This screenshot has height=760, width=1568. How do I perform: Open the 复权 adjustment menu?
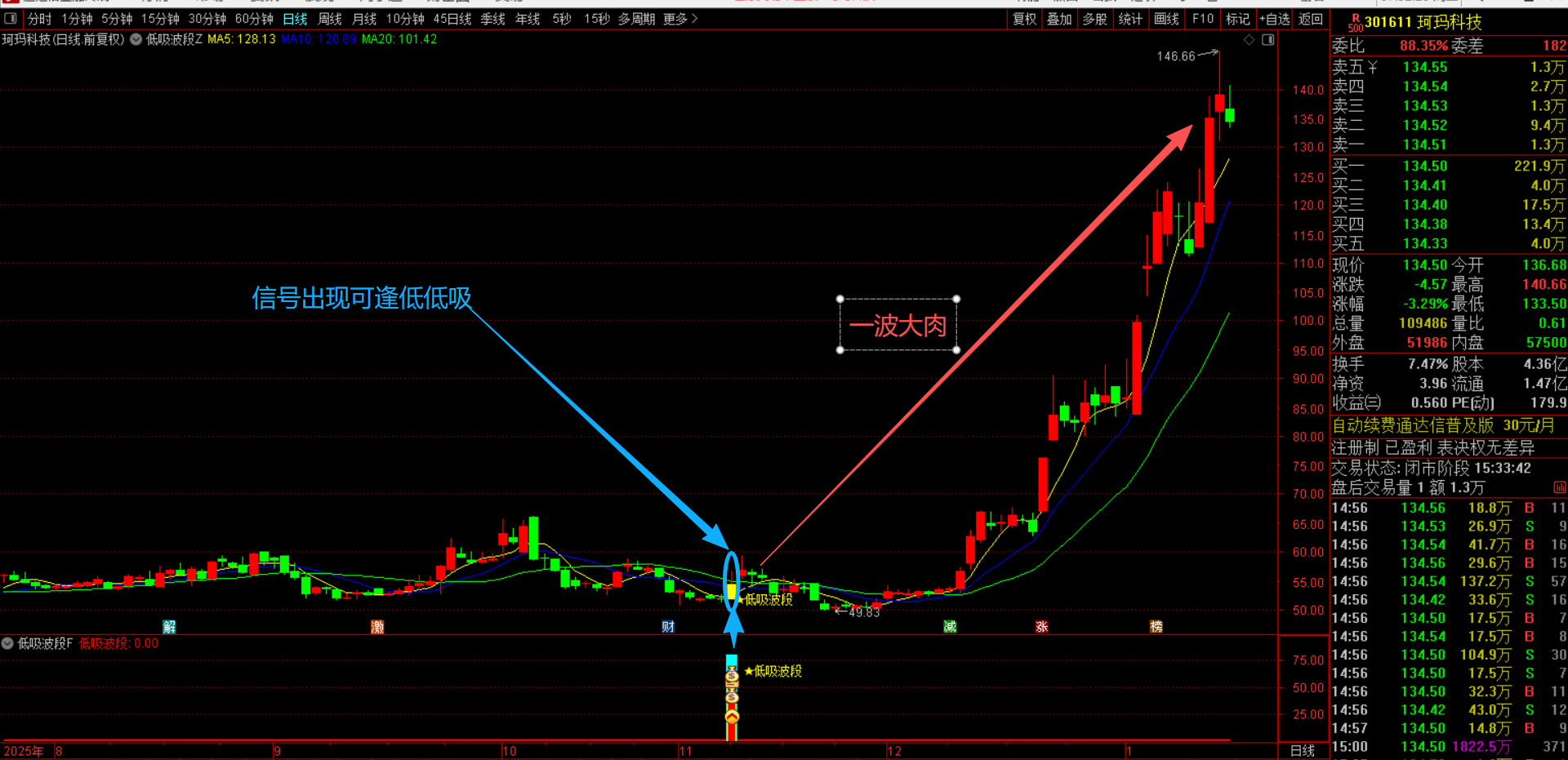point(1025,19)
